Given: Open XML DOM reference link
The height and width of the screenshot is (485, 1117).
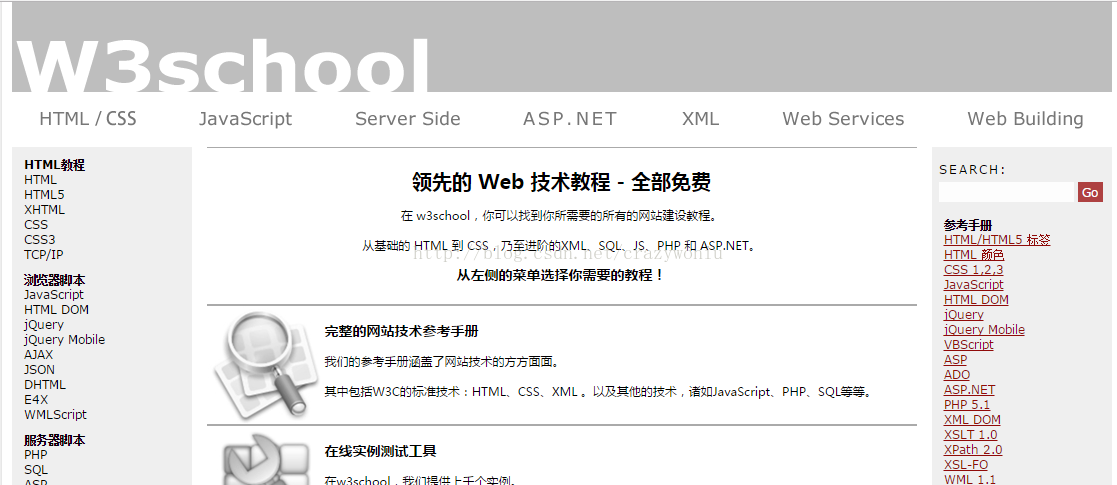Looking at the screenshot, I should [x=972, y=419].
